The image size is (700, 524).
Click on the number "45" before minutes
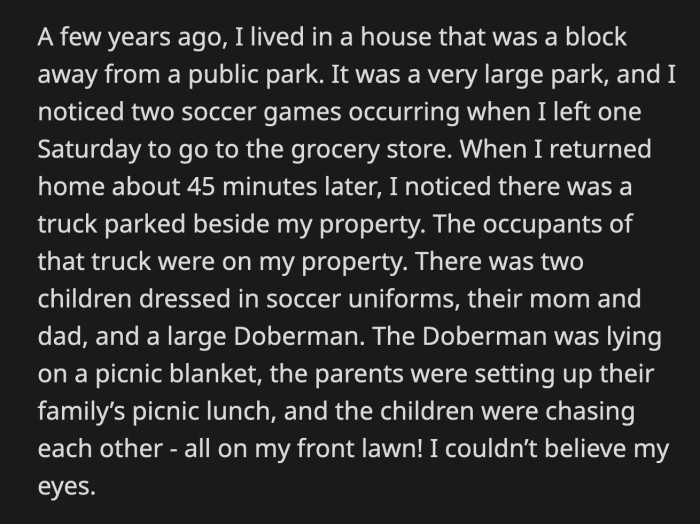pyautogui.click(x=200, y=187)
